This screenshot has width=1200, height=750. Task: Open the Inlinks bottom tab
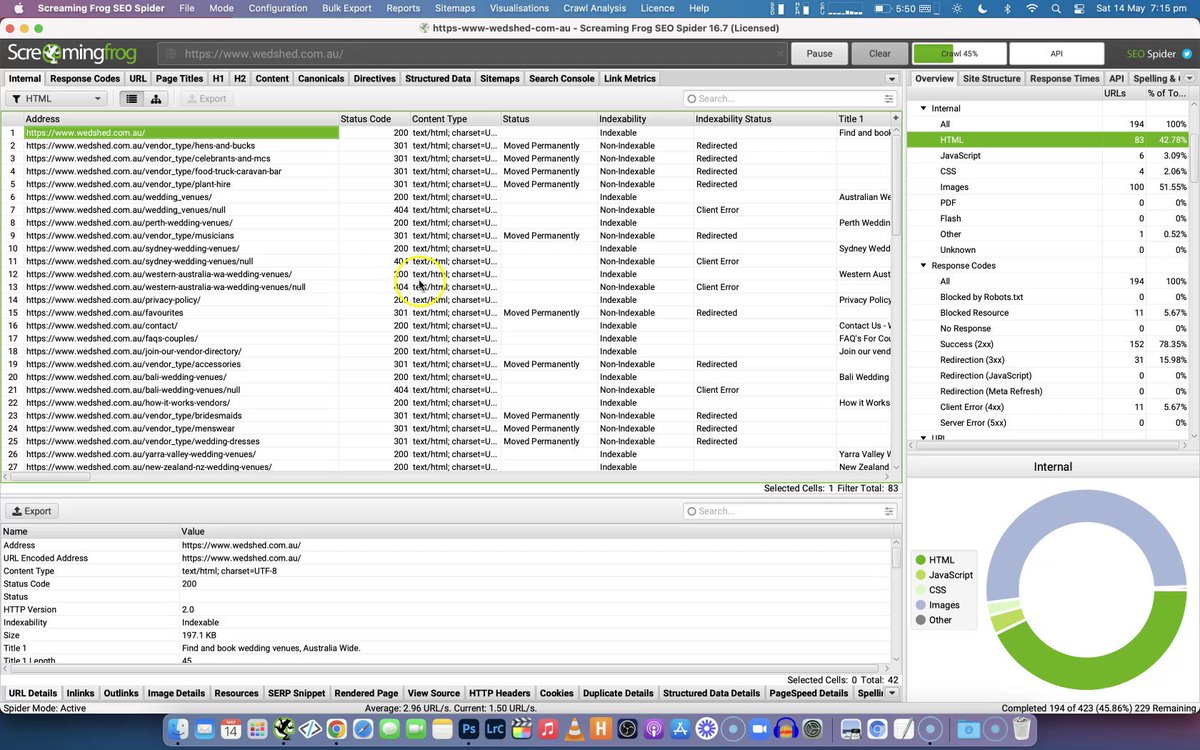coord(80,693)
